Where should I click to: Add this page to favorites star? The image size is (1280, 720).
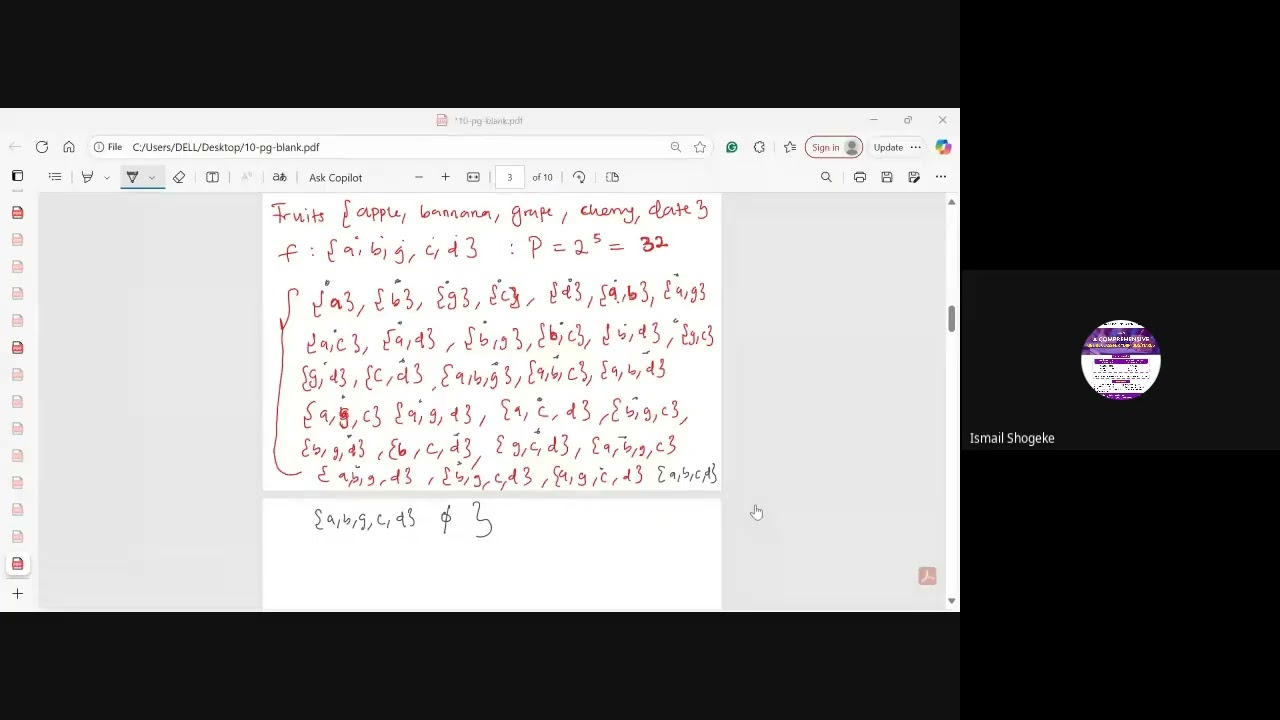click(700, 147)
